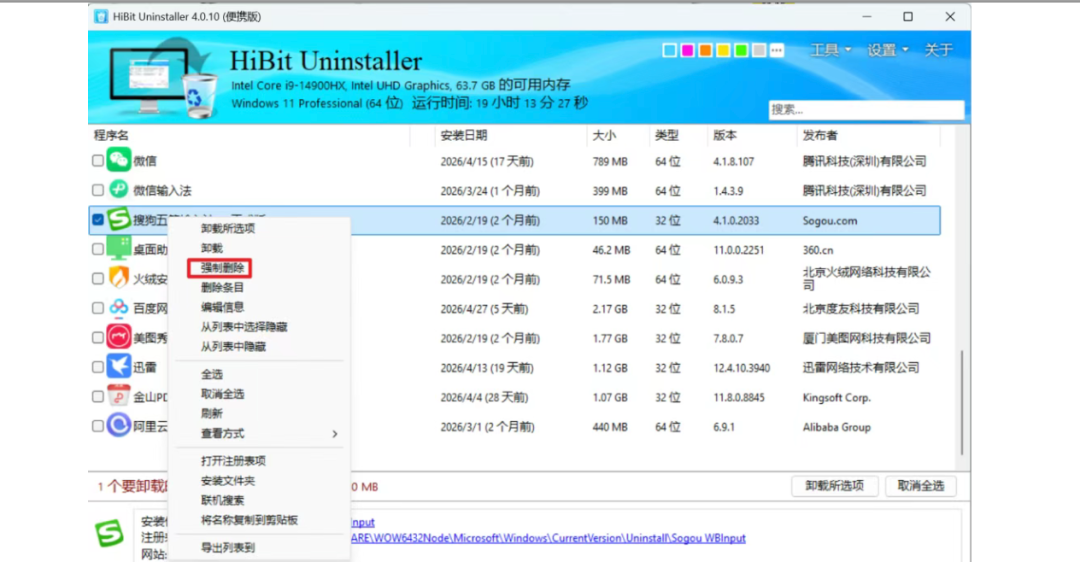Choose 将名称复制到剪贴板
This screenshot has height=562, width=1080.
(249, 520)
